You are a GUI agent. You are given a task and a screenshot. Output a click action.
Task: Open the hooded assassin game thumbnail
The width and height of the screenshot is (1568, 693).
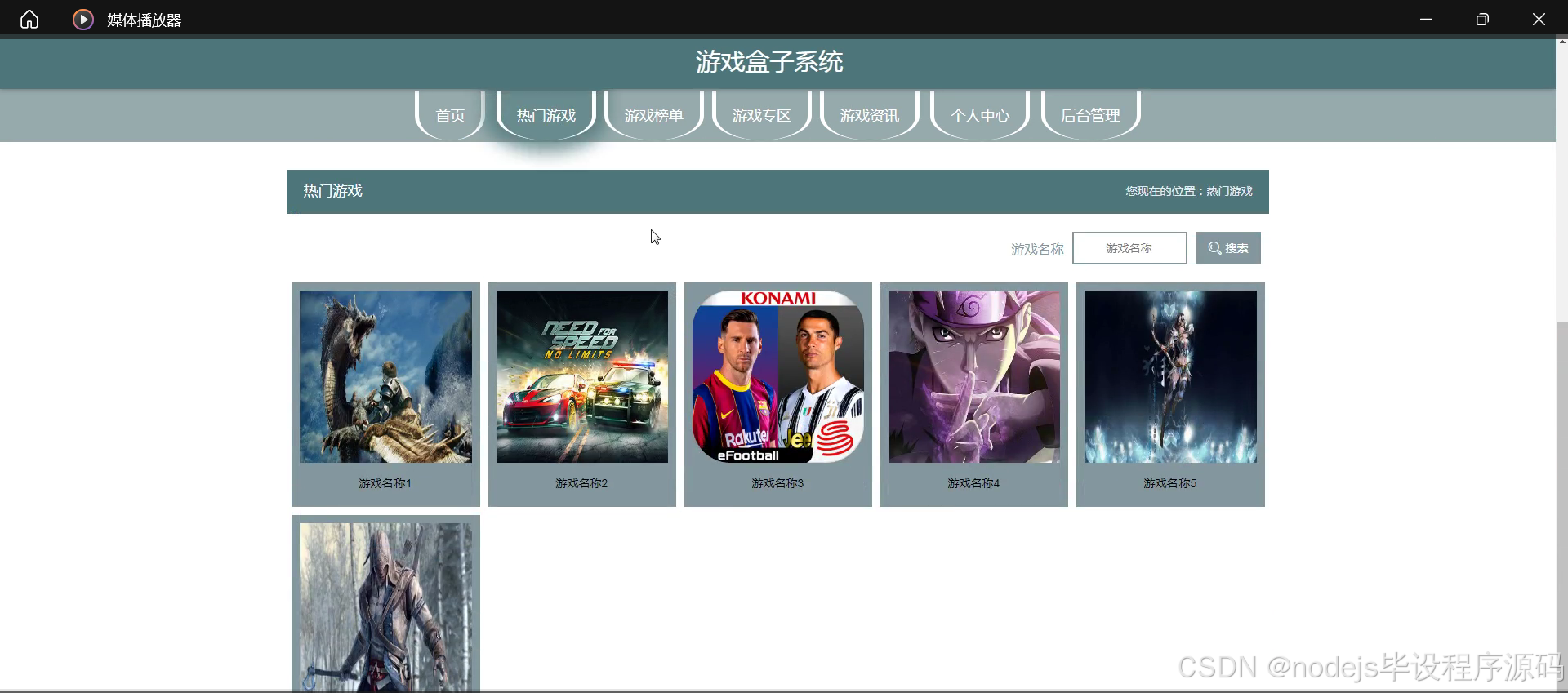(385, 607)
